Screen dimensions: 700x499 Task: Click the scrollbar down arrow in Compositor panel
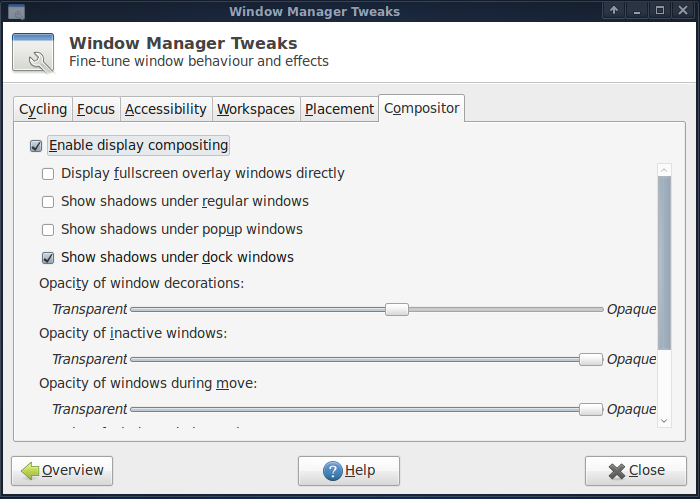pos(664,421)
